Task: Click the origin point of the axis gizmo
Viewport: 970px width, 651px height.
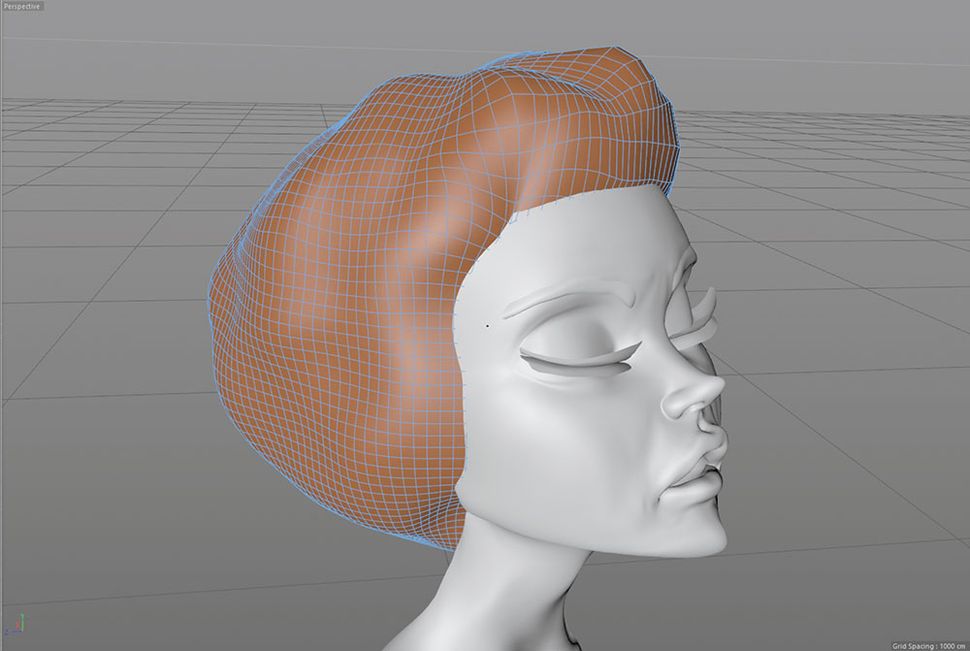Action: pos(21,631)
